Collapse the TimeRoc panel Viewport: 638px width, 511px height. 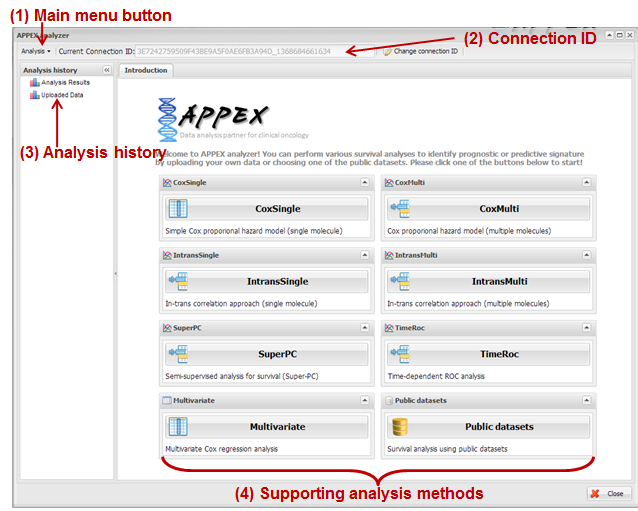(586, 328)
